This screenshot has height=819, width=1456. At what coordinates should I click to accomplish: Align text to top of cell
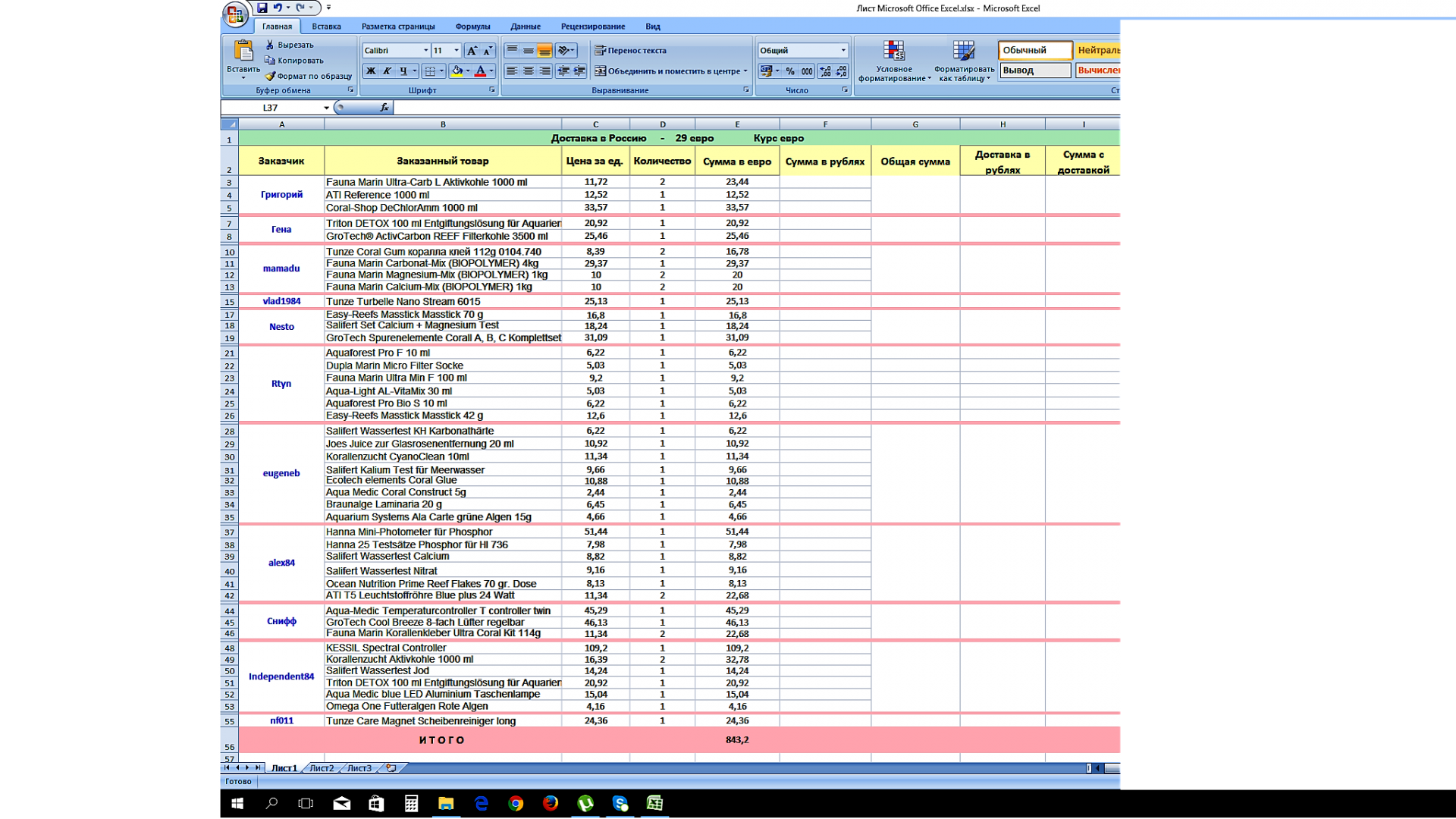[x=512, y=51]
